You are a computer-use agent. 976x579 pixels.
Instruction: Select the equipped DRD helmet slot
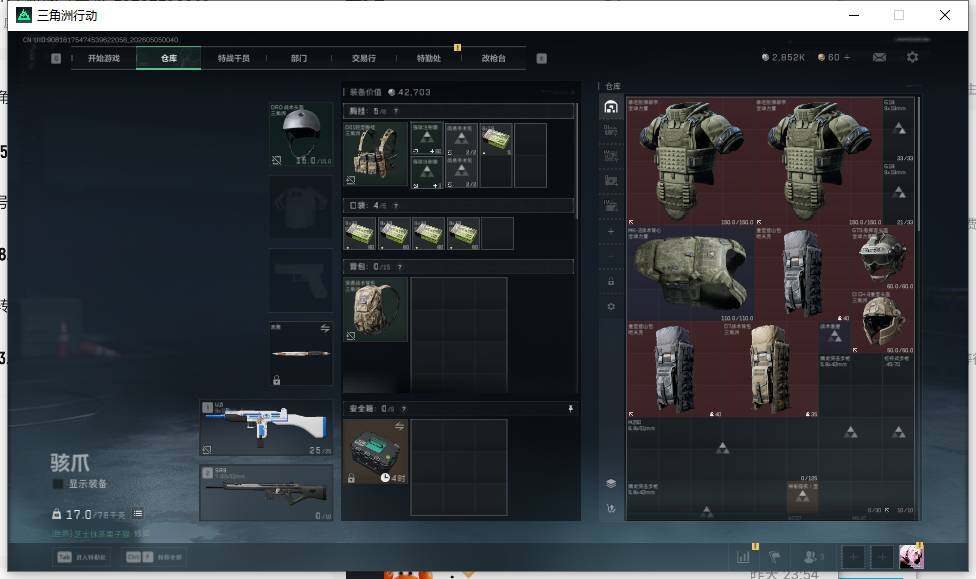click(x=301, y=135)
